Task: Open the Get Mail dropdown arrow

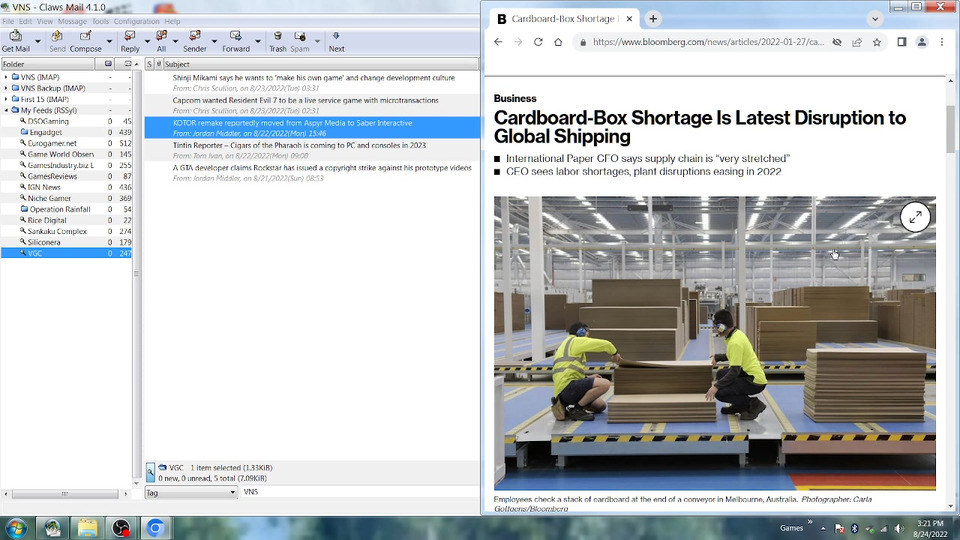Action: click(37, 42)
